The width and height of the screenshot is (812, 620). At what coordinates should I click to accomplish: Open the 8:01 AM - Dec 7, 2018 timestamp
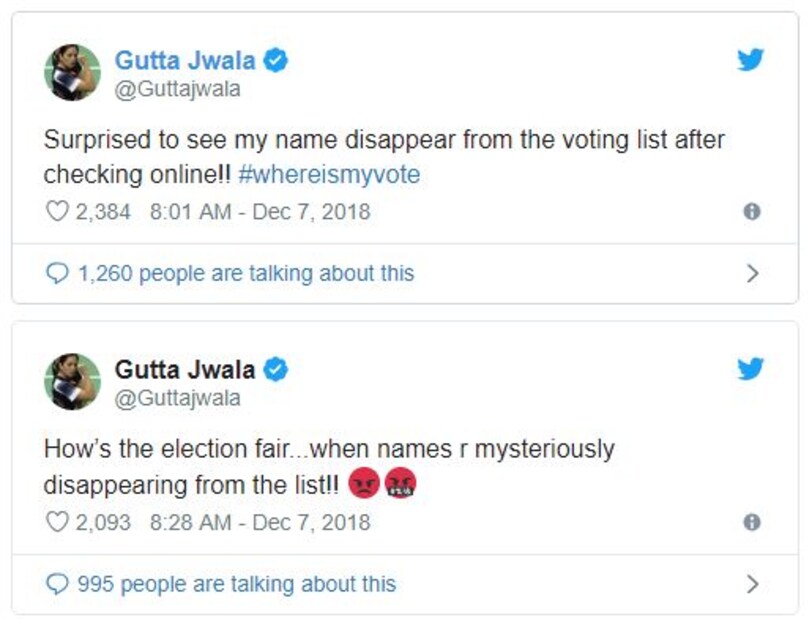click(260, 212)
